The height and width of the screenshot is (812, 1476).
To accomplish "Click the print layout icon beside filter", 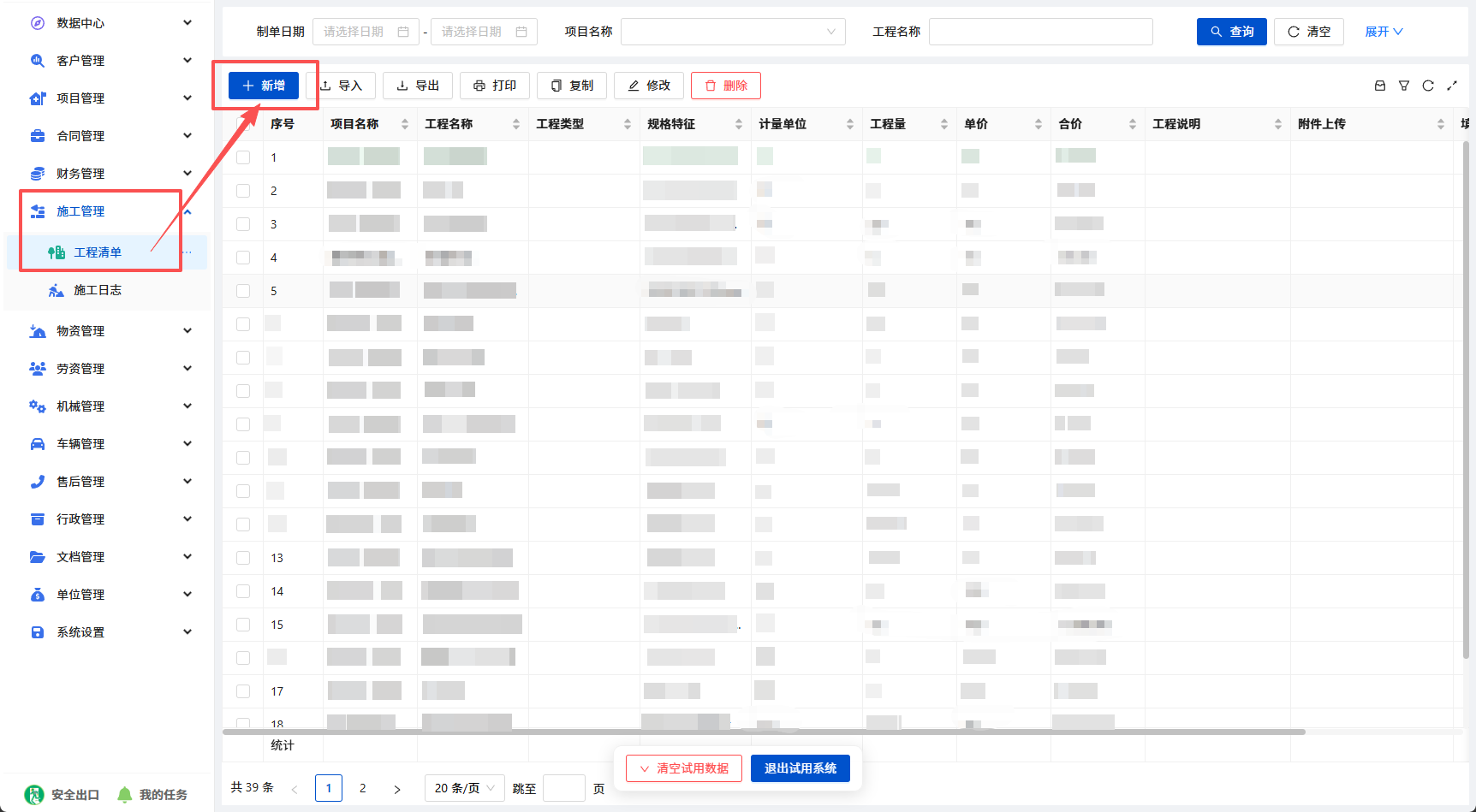I will 1380,86.
